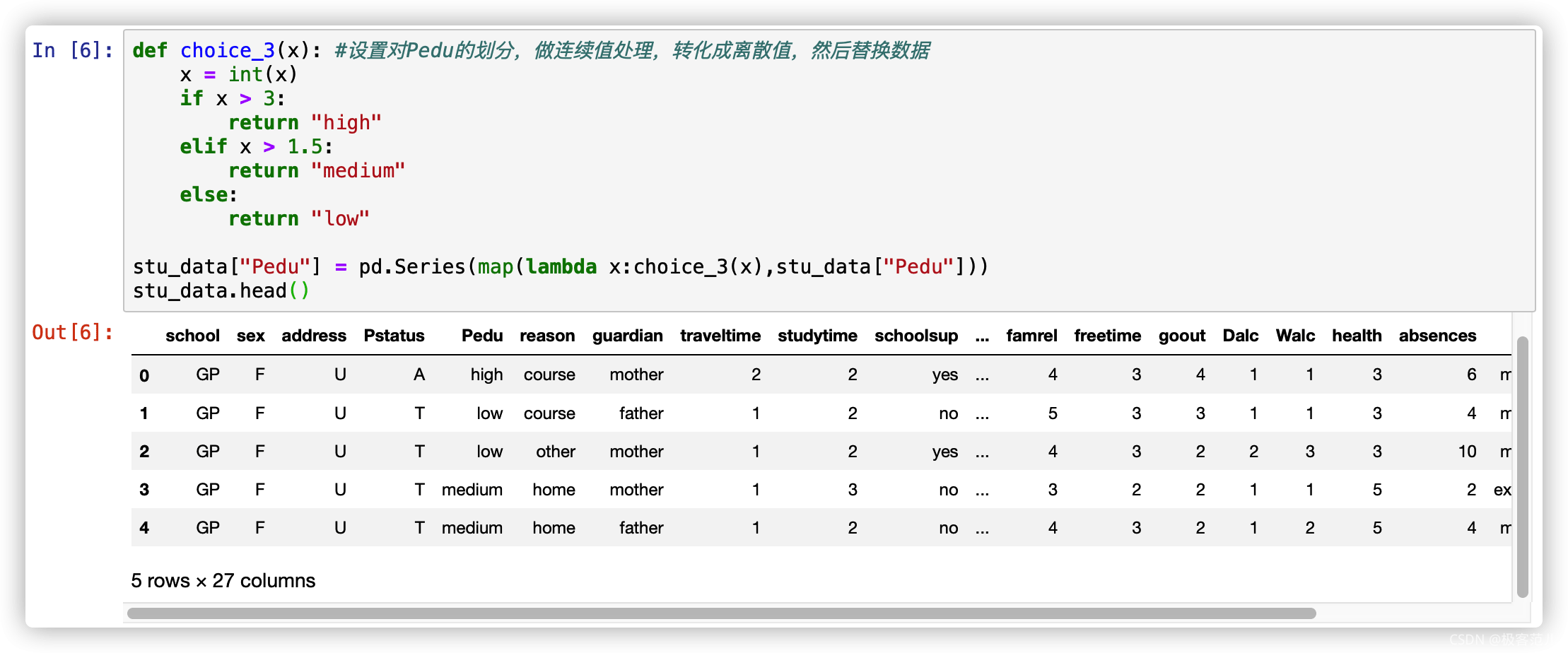Click the return "low" code line
The image size is (1568, 653).
tap(299, 218)
